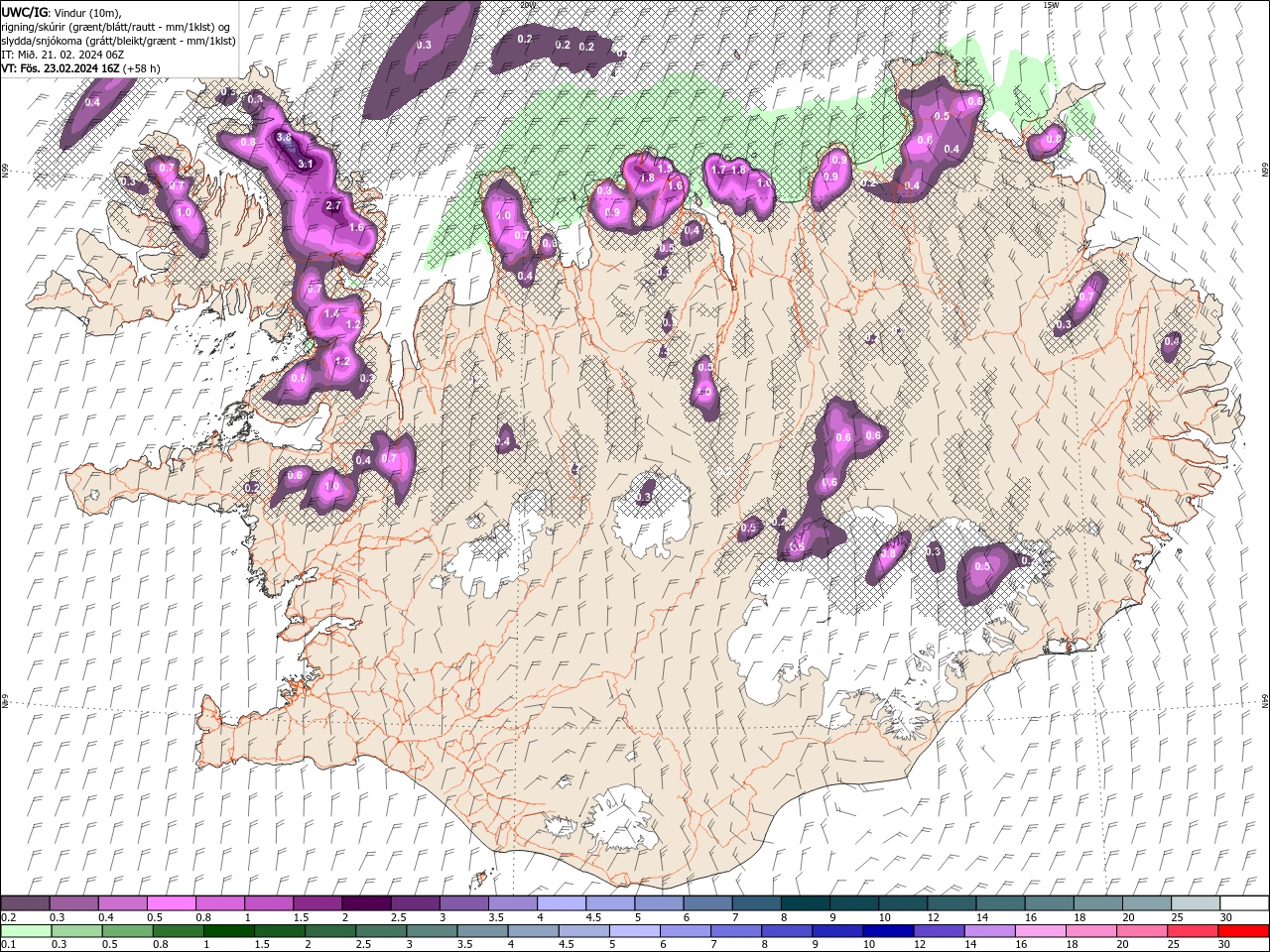Click the "VT: Fös. 23.02.2024 16Z" valid time
This screenshot has height=952, width=1270.
coord(61,68)
